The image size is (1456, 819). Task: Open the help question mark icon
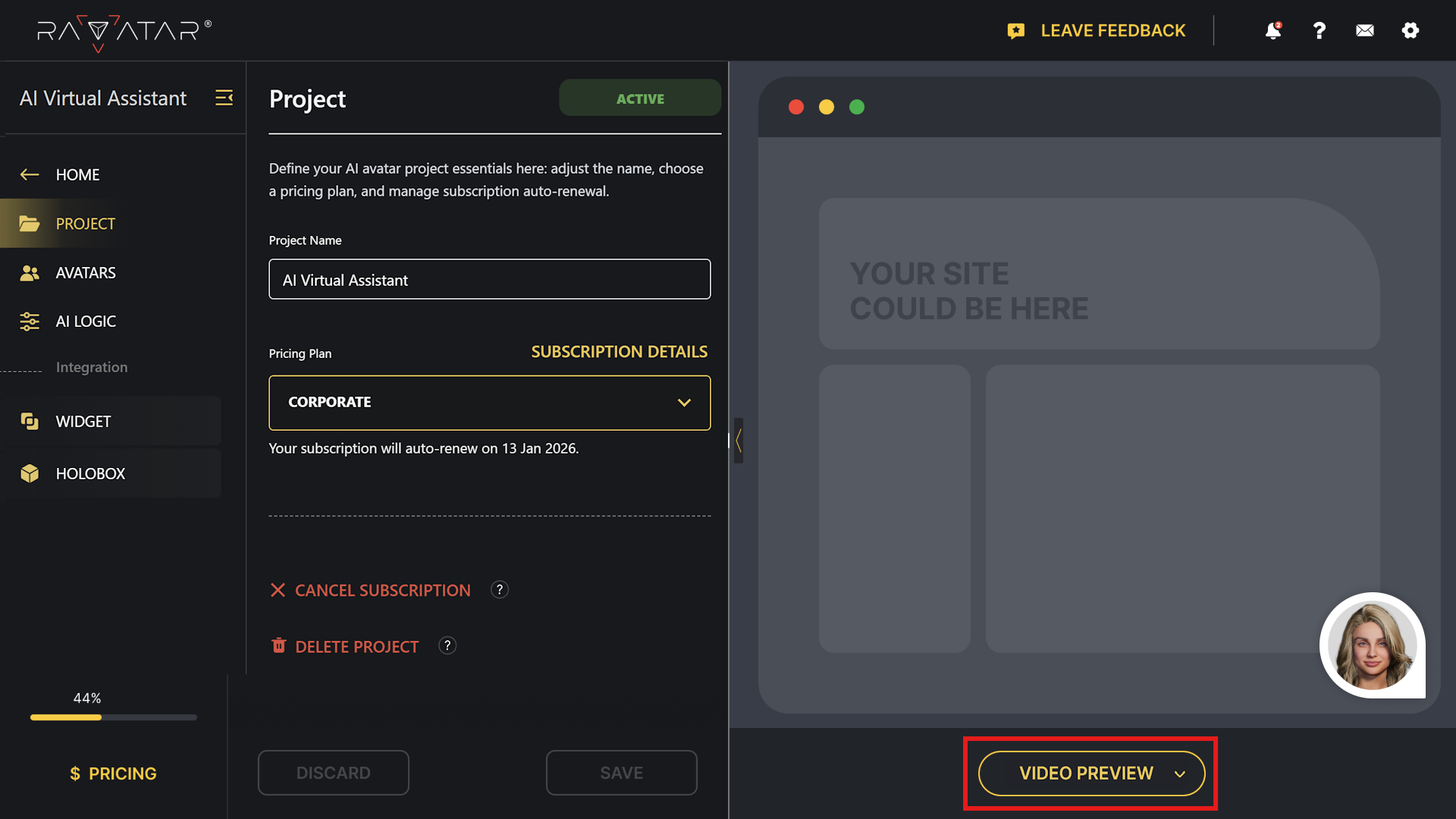point(1319,30)
